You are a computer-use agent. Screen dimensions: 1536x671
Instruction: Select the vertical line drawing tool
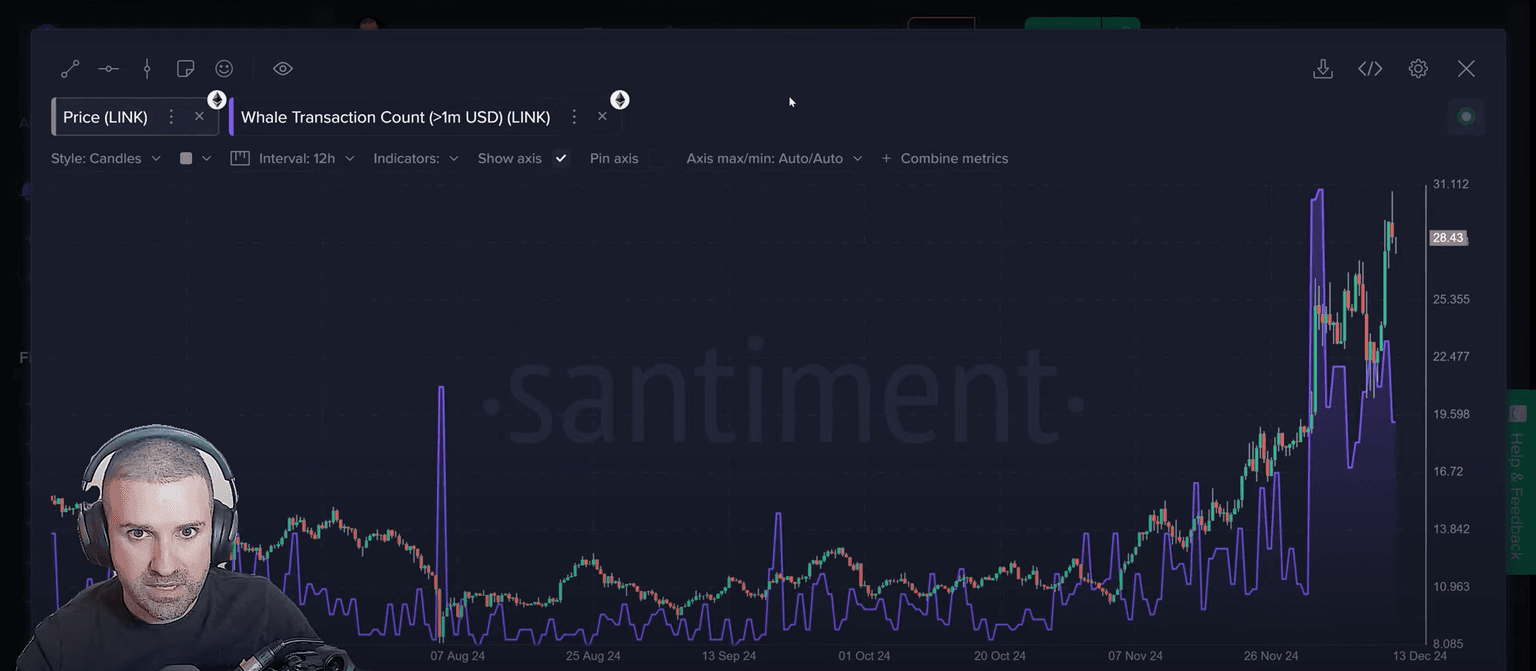point(147,69)
